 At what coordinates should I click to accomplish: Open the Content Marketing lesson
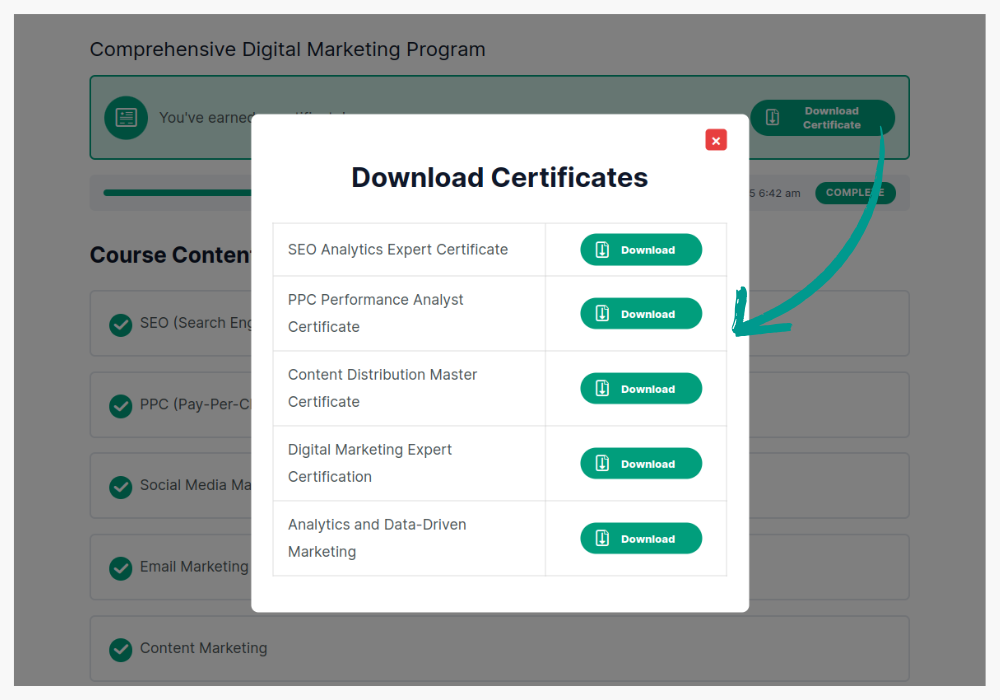click(x=204, y=648)
